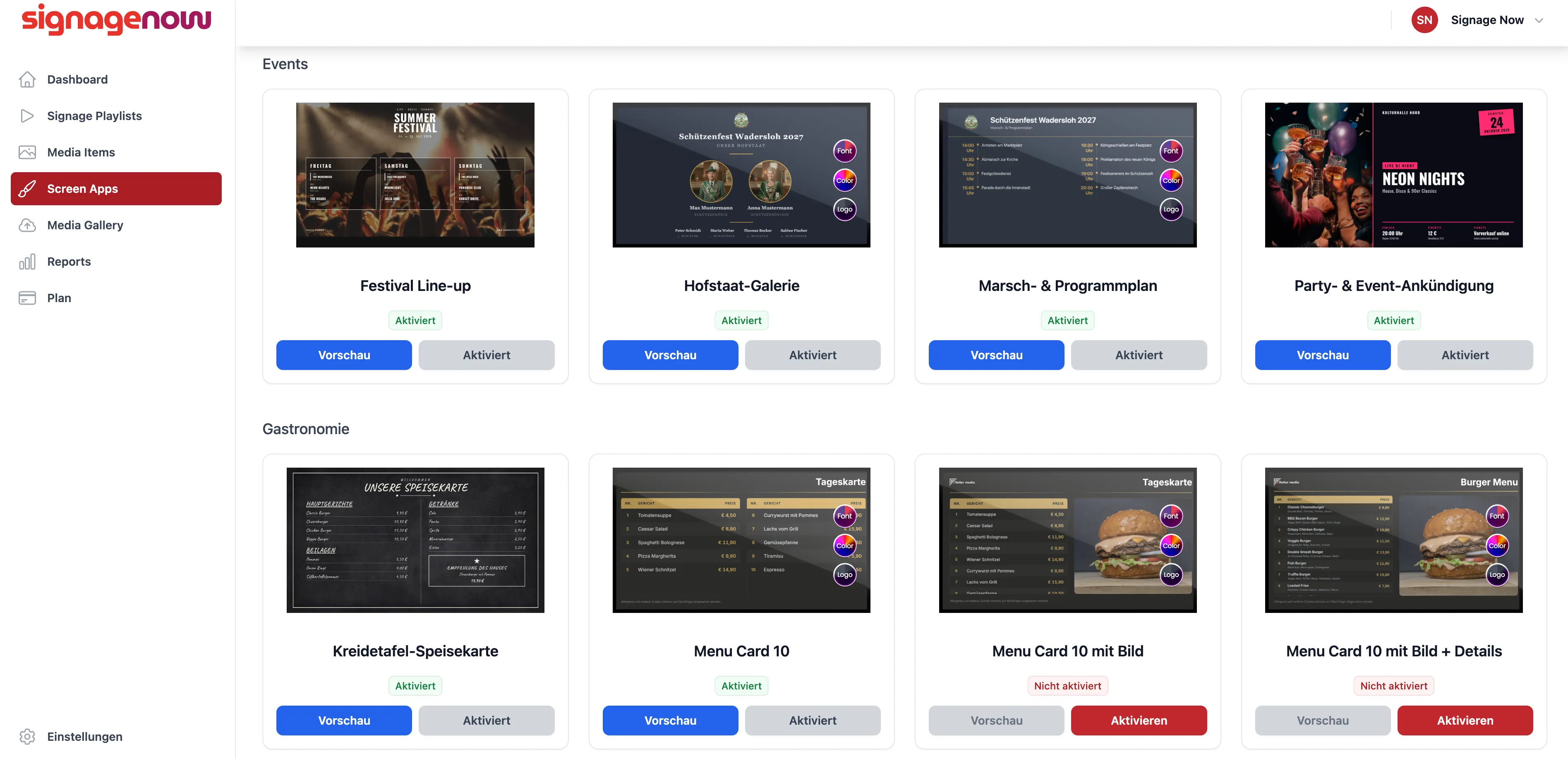Click the Font badge on Menu Card 10
Screen dimensions: 1568x759
pos(844,516)
